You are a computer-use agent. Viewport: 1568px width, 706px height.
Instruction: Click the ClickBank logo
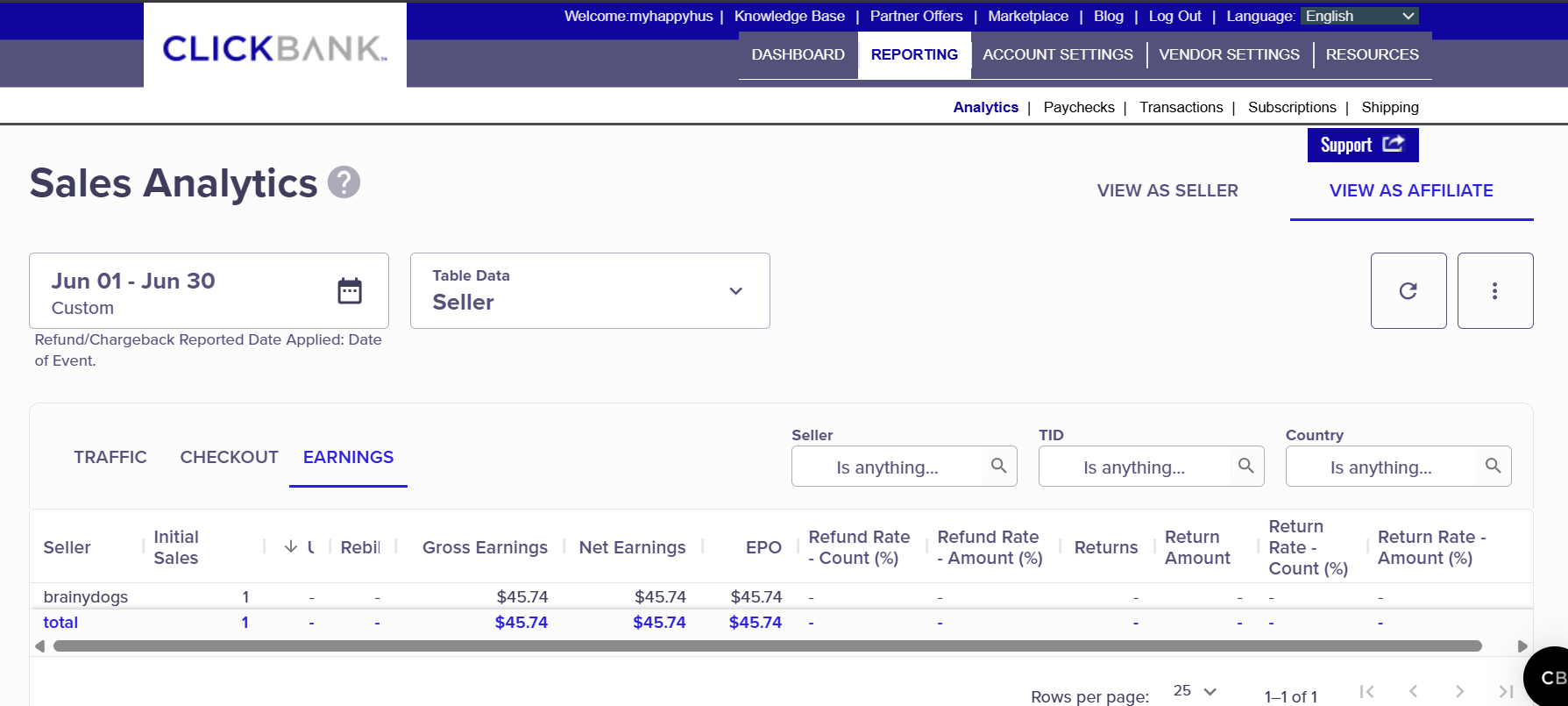(x=275, y=48)
